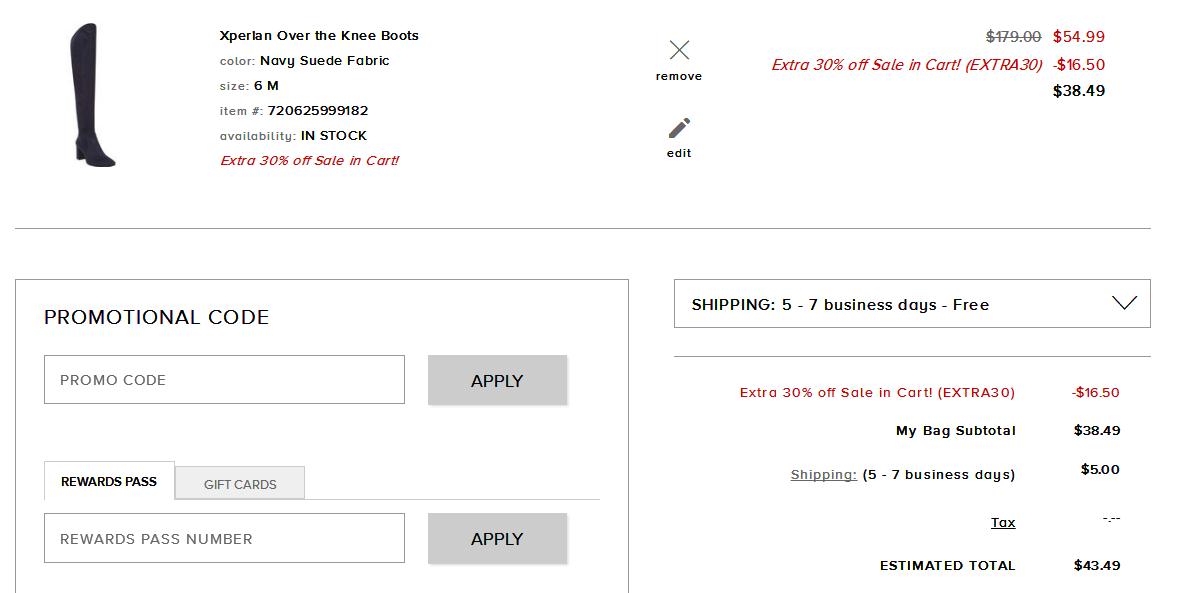
Task: Click the item number 720625999182
Action: [317, 111]
